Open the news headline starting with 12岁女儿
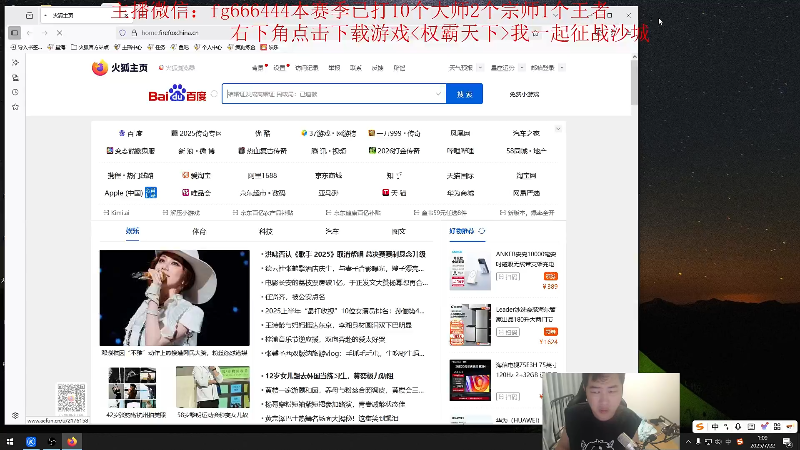The width and height of the screenshot is (800, 450). (330, 376)
